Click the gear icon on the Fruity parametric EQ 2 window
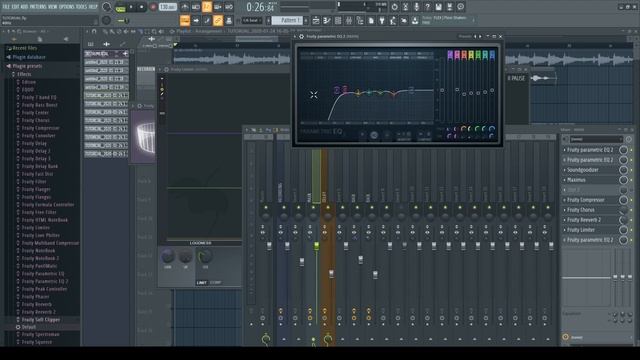Screen dimensions: 640x360 [x=301, y=36]
